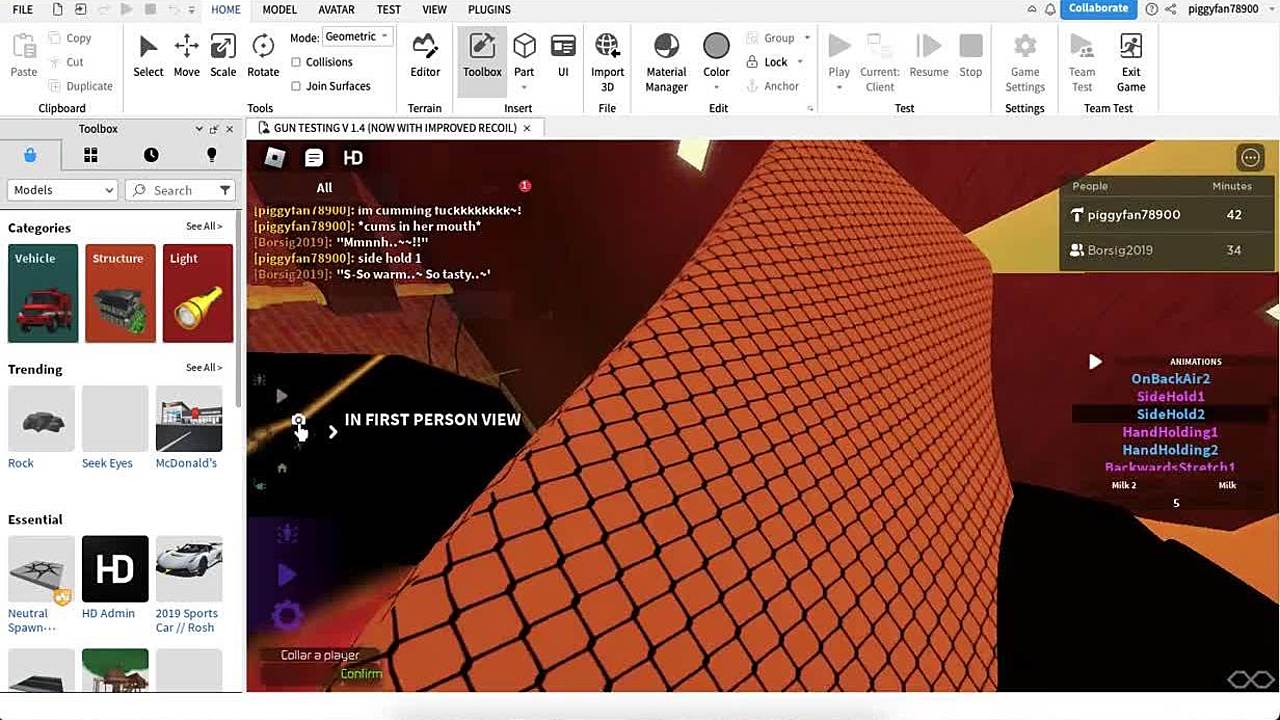Viewport: 1280px width, 720px height.
Task: Expand the Models category dropdown
Action: coord(63,190)
